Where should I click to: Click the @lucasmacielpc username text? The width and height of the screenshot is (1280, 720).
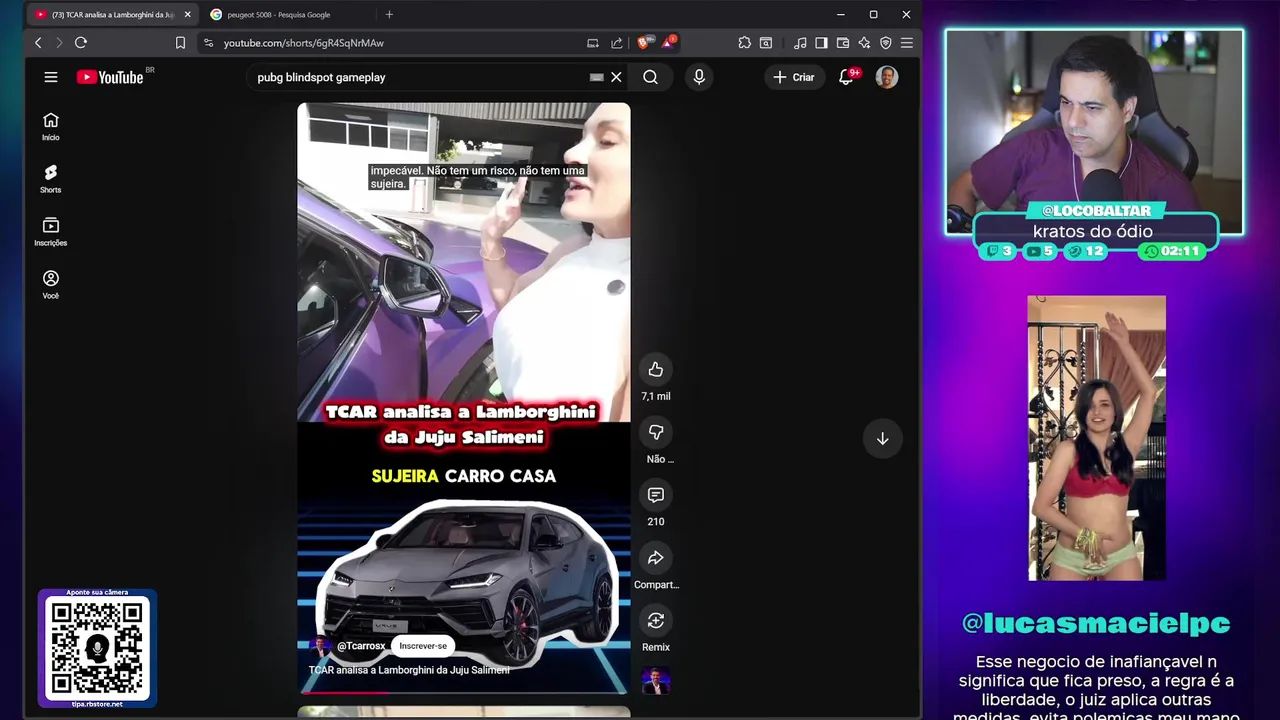[1096, 624]
